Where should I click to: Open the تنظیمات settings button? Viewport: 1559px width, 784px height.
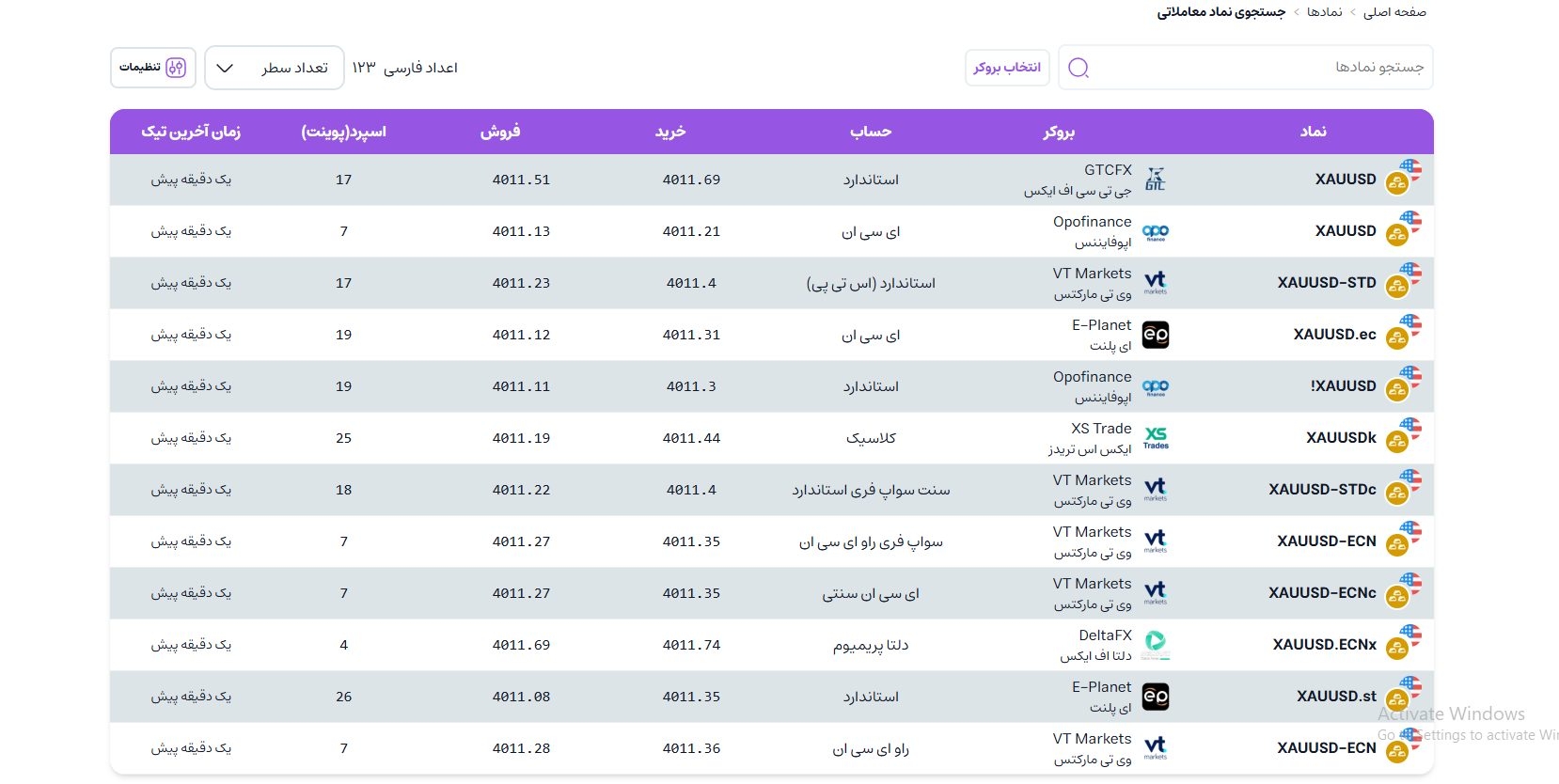pos(153,68)
